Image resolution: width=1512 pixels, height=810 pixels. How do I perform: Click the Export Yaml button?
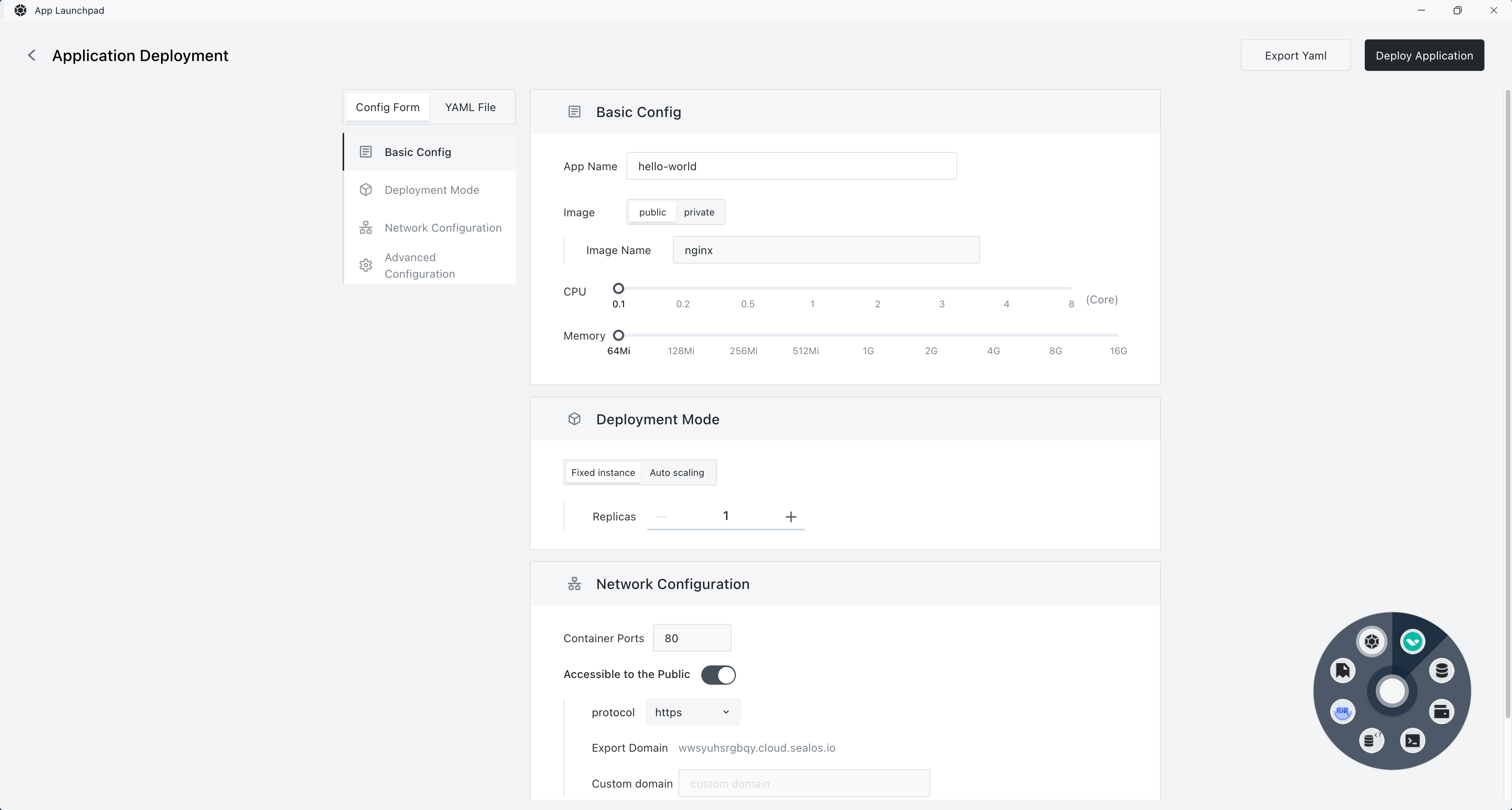(1296, 55)
